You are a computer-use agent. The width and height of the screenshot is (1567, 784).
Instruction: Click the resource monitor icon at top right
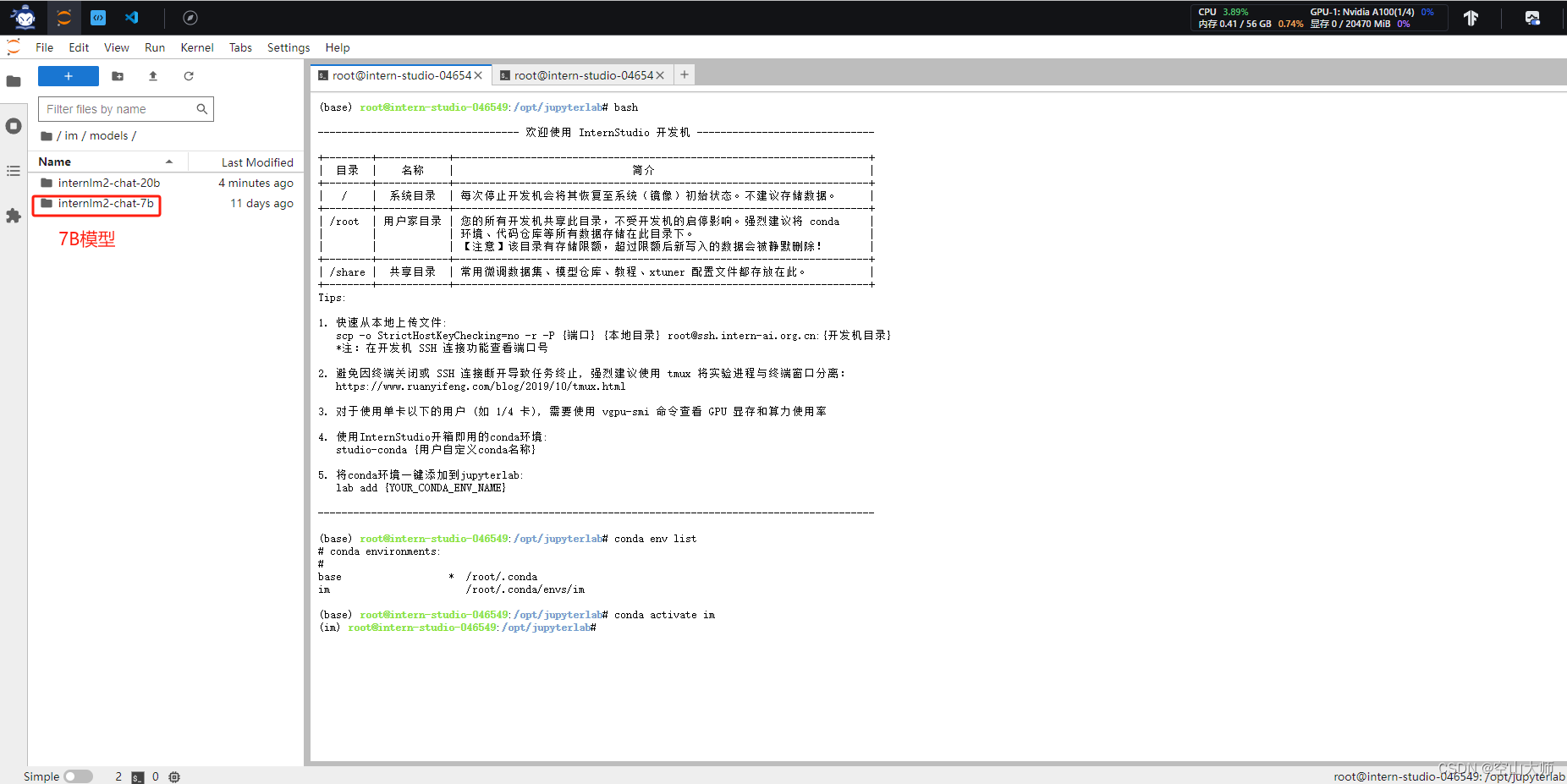point(1532,18)
